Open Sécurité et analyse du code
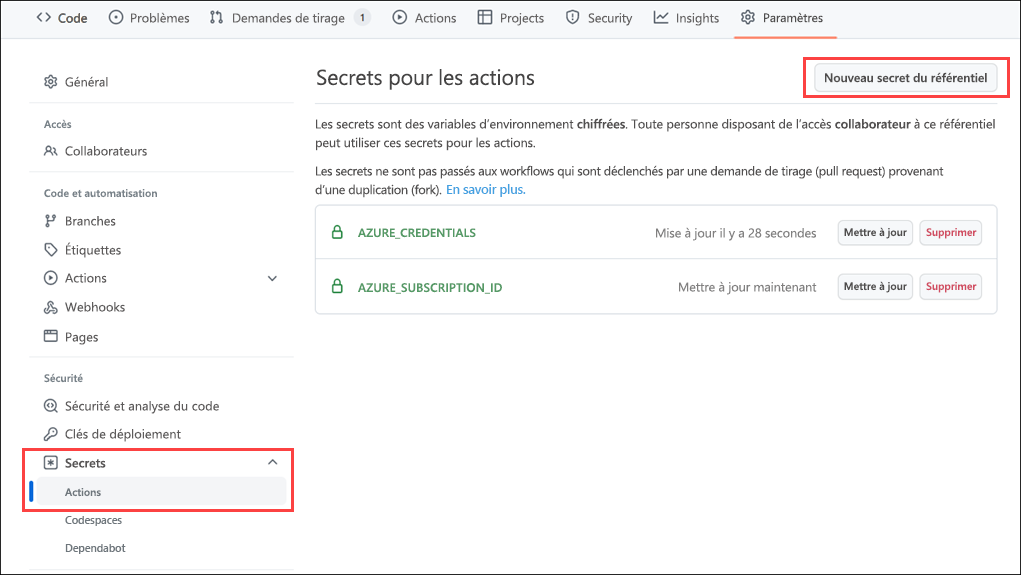 (141, 406)
